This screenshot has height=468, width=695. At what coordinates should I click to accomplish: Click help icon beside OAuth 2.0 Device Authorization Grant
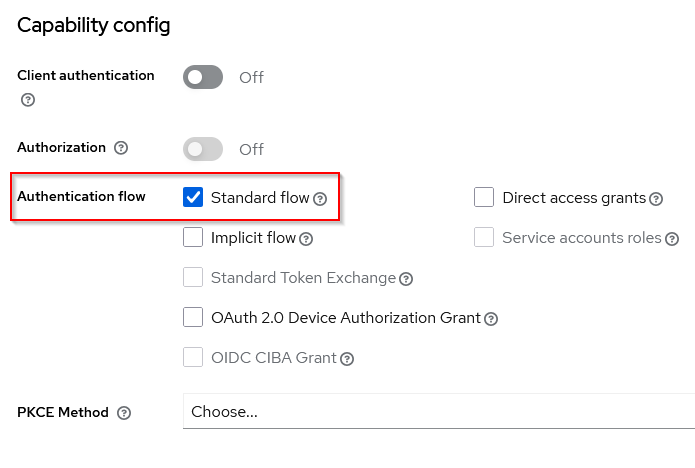[491, 319]
